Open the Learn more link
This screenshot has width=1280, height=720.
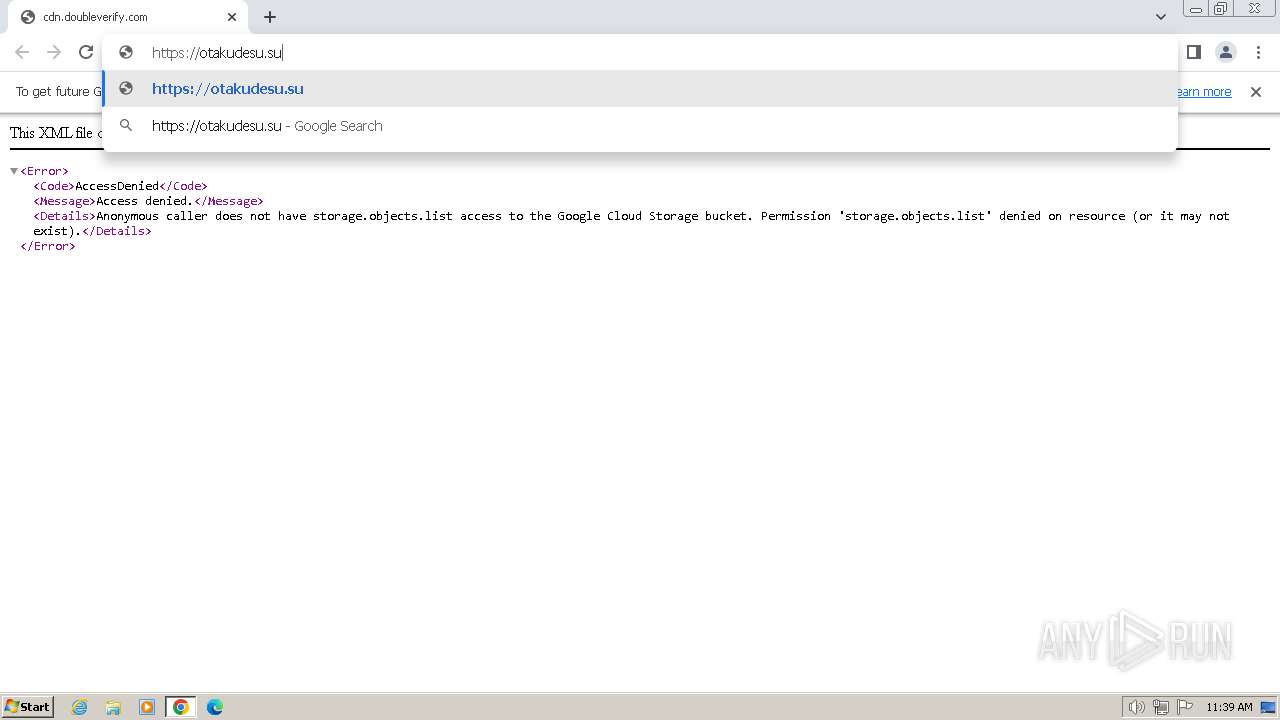(x=1203, y=92)
